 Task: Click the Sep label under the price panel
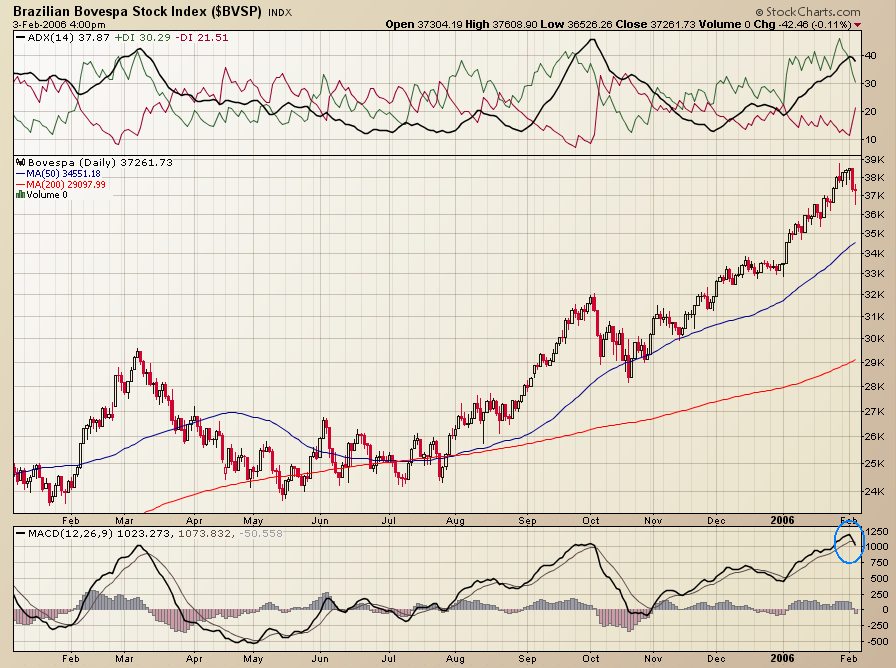coord(527,521)
